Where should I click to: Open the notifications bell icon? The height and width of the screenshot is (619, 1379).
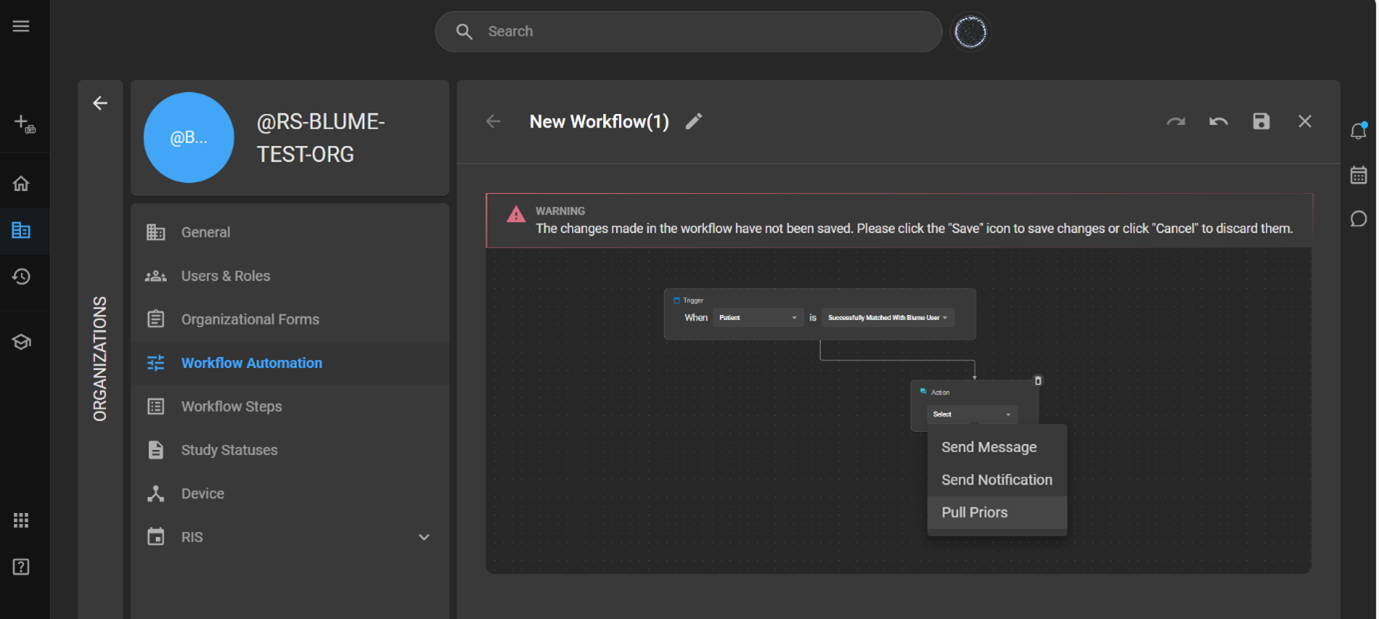pyautogui.click(x=1358, y=131)
